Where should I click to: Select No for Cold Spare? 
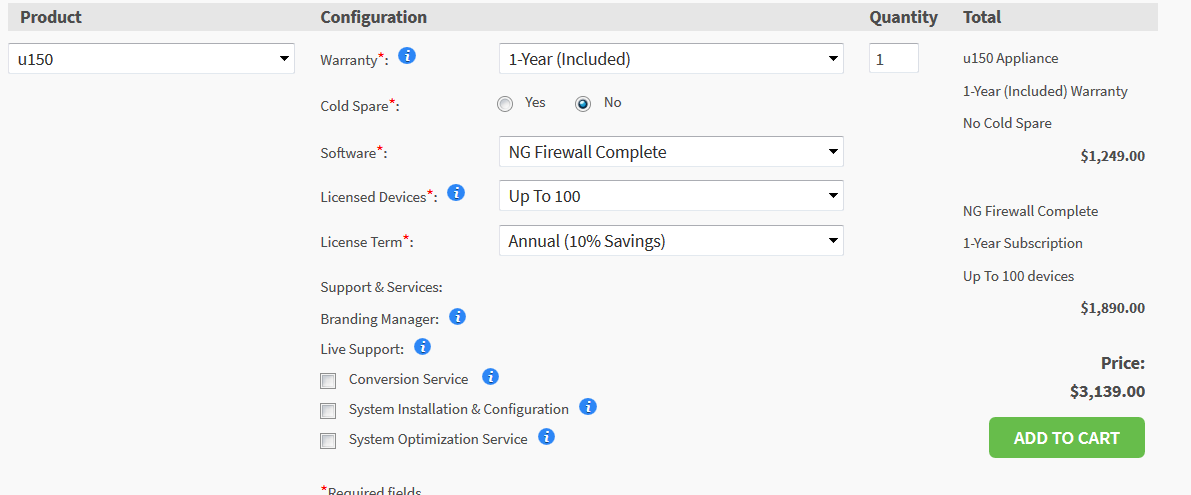coord(583,104)
